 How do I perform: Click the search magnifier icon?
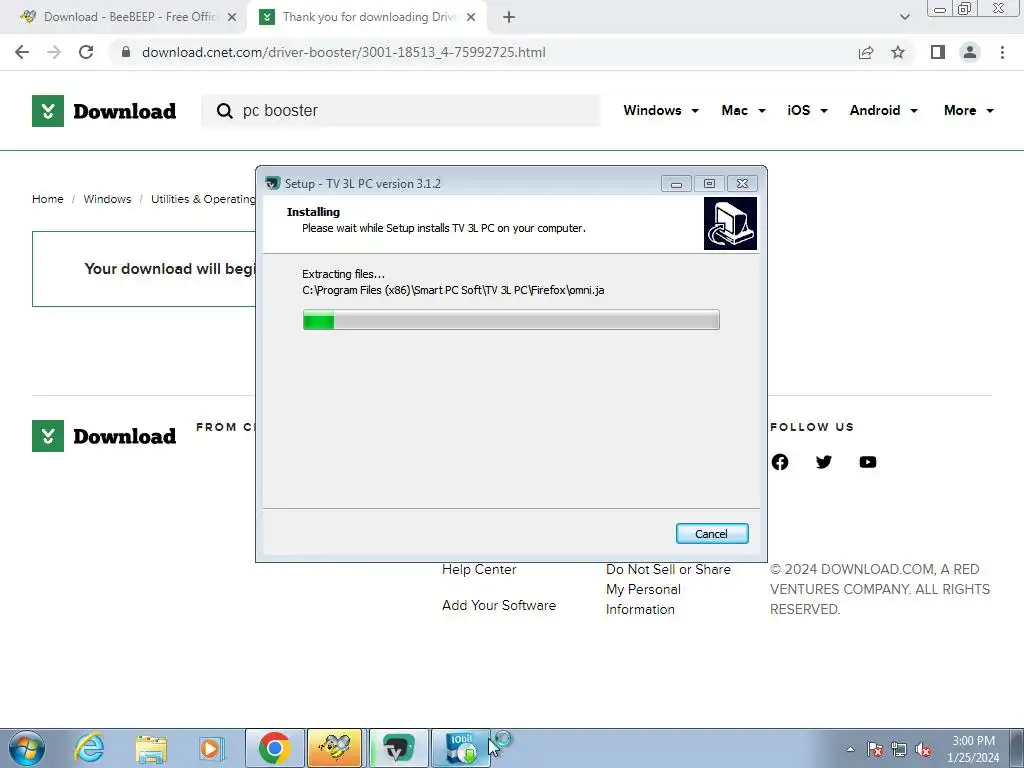pyautogui.click(x=225, y=111)
